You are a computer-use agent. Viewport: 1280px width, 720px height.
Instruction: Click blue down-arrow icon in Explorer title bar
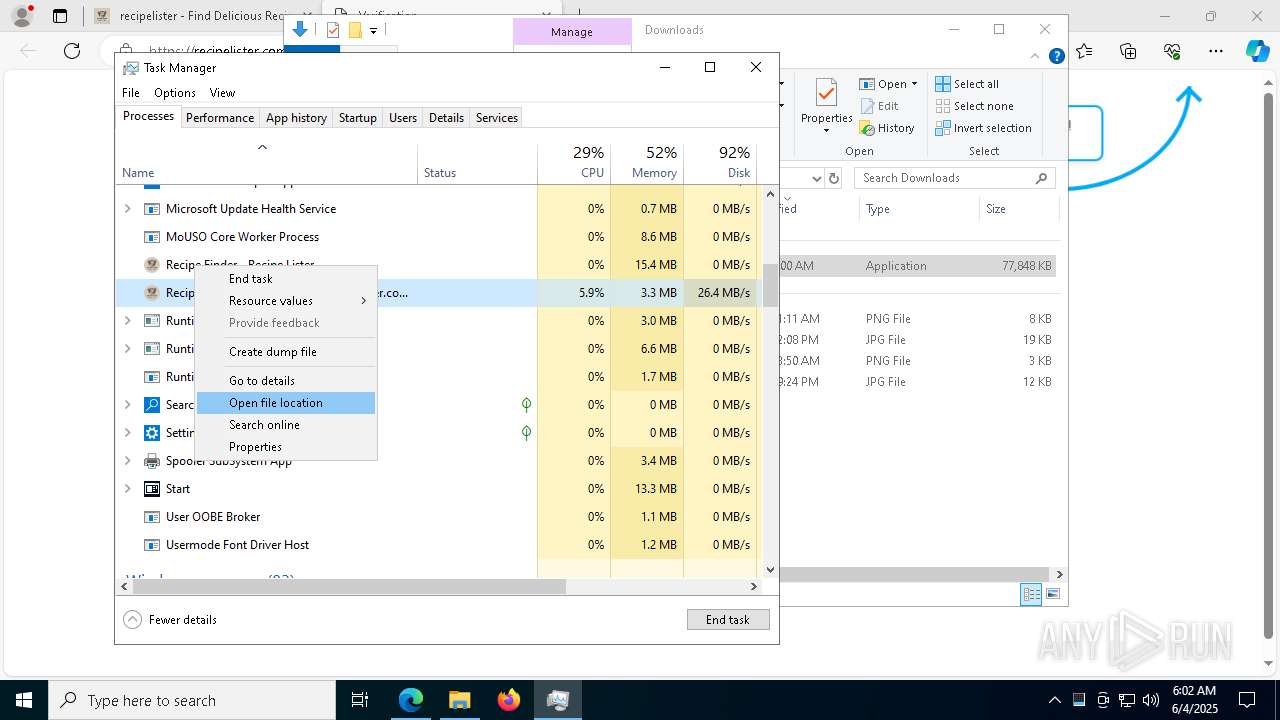click(300, 30)
